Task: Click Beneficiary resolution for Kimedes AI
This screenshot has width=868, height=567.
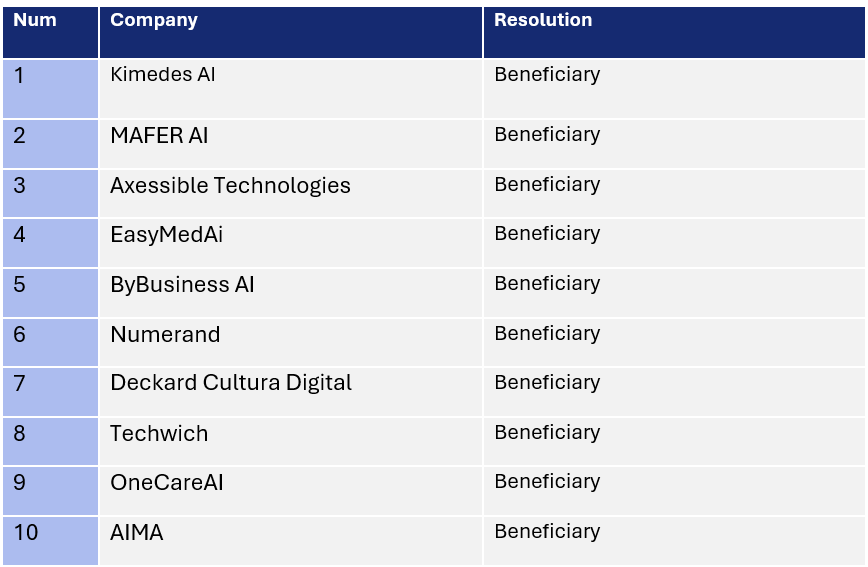Action: [x=547, y=75]
